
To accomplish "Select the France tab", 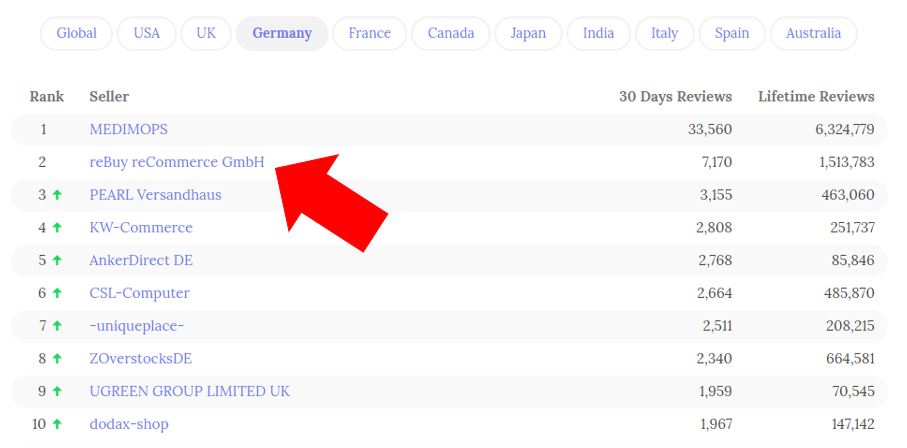I will (x=370, y=33).
